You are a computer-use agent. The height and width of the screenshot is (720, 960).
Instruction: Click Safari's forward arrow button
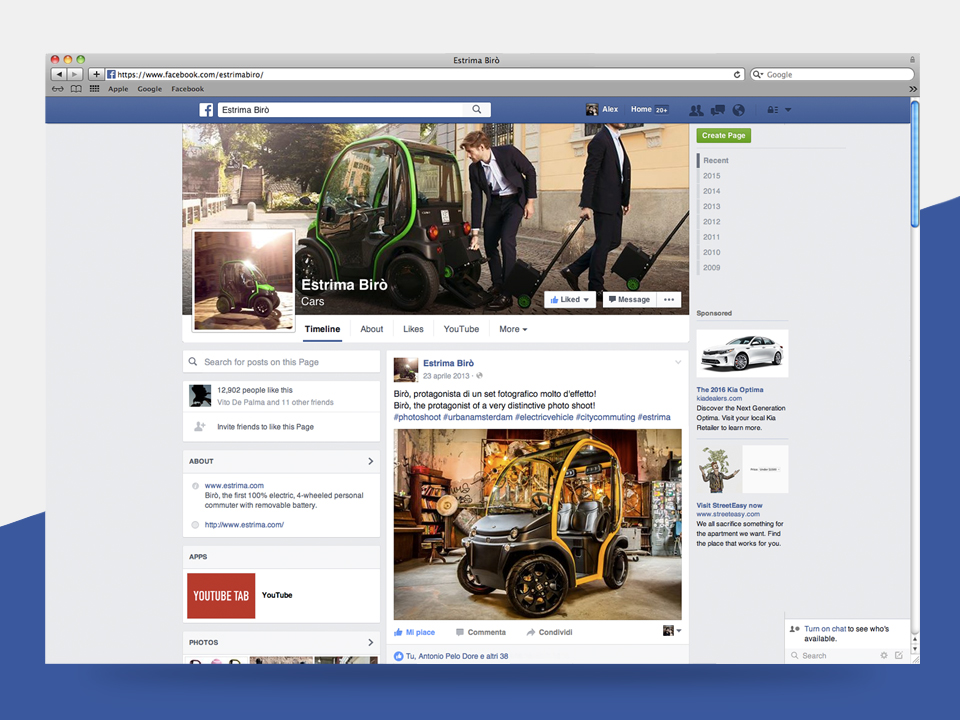coord(75,74)
